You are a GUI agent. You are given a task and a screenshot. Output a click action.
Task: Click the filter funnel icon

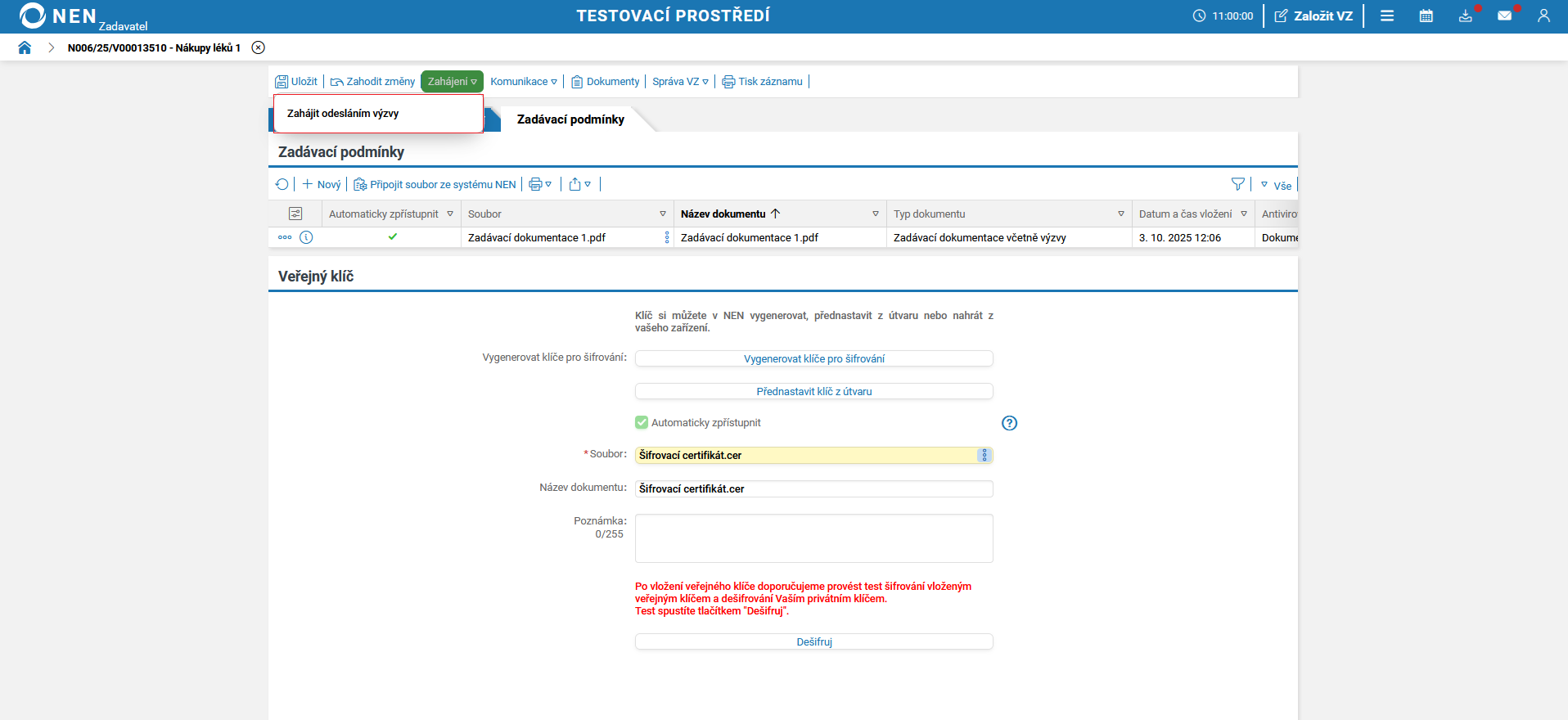coord(1237,184)
